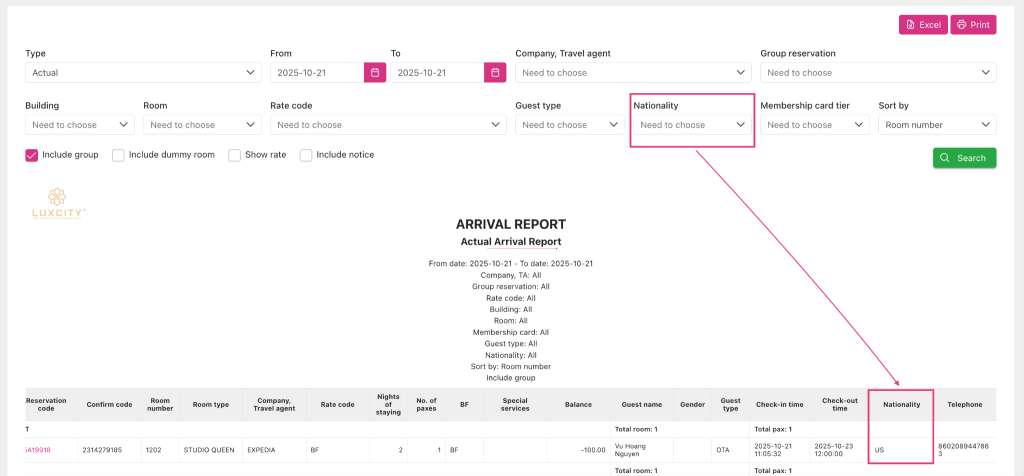
Task: Open the Company, Travel agent dropdown
Action: [632, 72]
